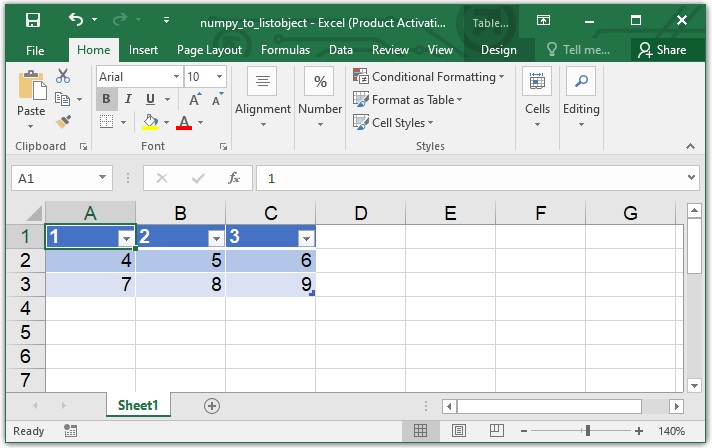Switch to the Insert ribbon tab
Screen dimensions: 712x448
143,50
